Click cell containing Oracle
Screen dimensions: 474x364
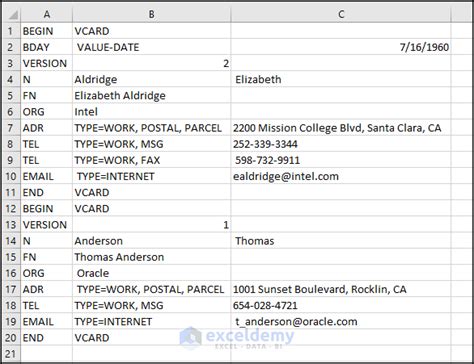pyautogui.click(x=151, y=273)
